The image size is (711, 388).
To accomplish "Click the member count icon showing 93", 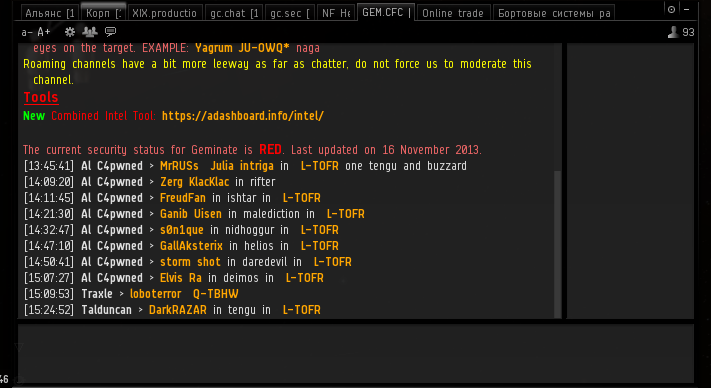I will pyautogui.click(x=673, y=32).
